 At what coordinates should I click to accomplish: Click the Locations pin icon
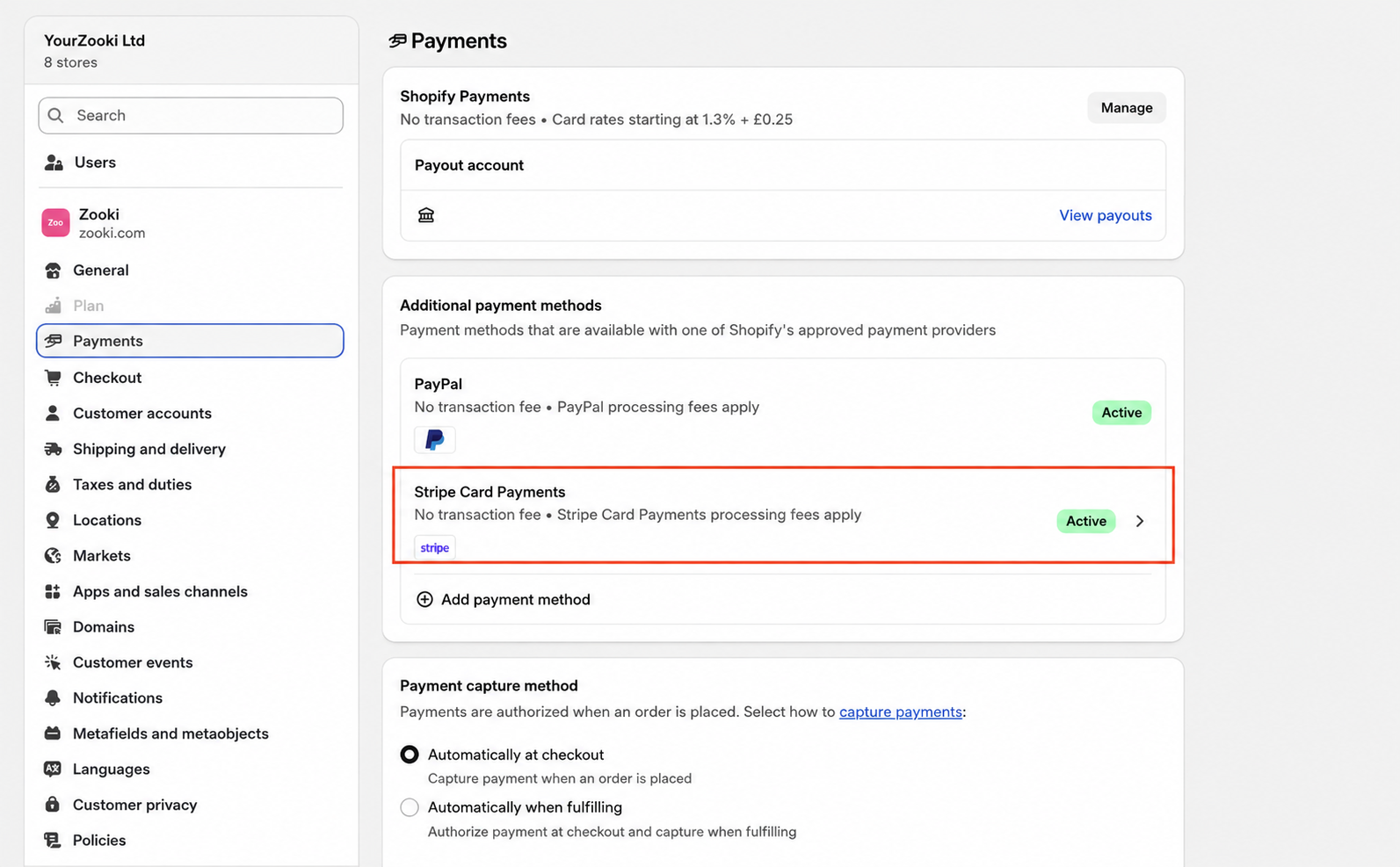(53, 520)
